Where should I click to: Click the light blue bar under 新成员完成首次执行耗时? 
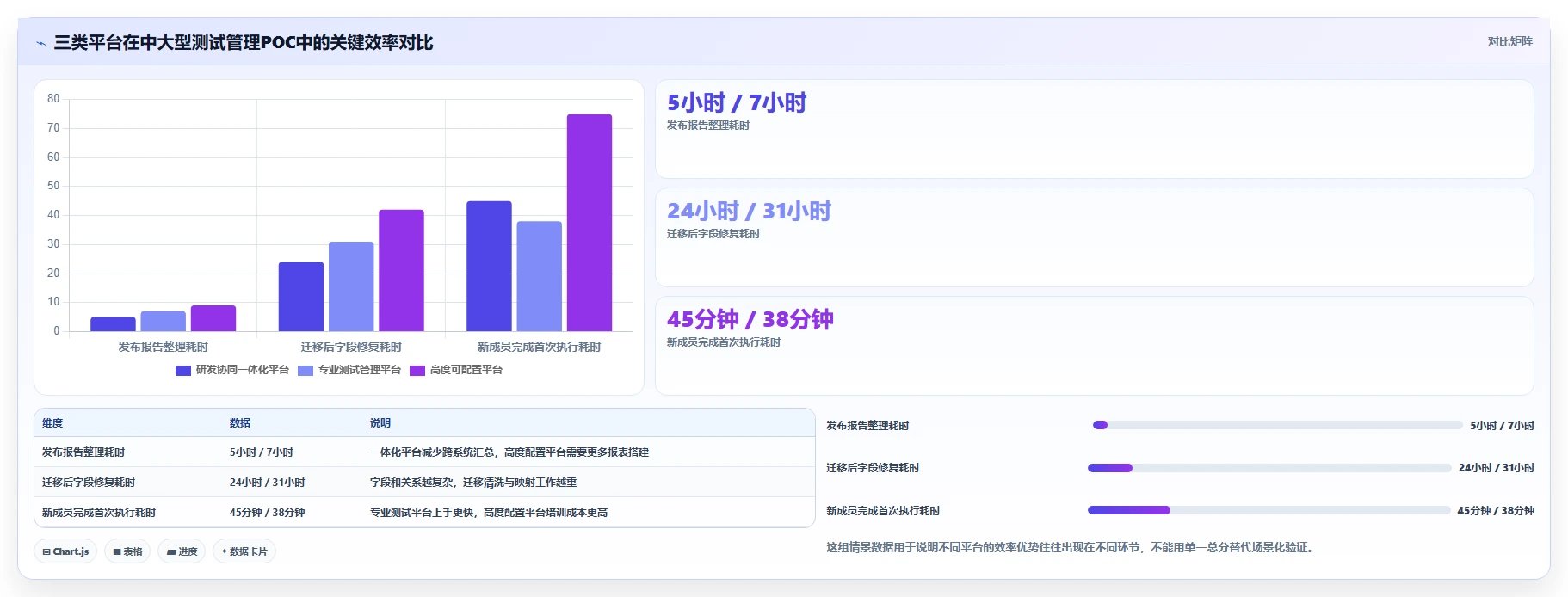tap(540, 276)
